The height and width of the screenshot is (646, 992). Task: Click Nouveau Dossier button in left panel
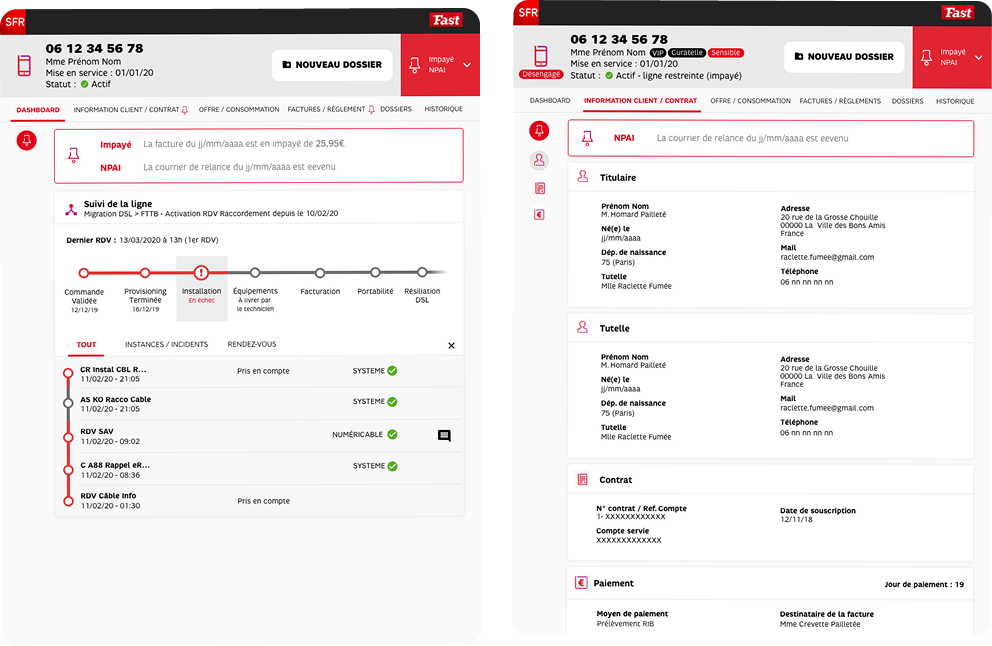point(332,65)
